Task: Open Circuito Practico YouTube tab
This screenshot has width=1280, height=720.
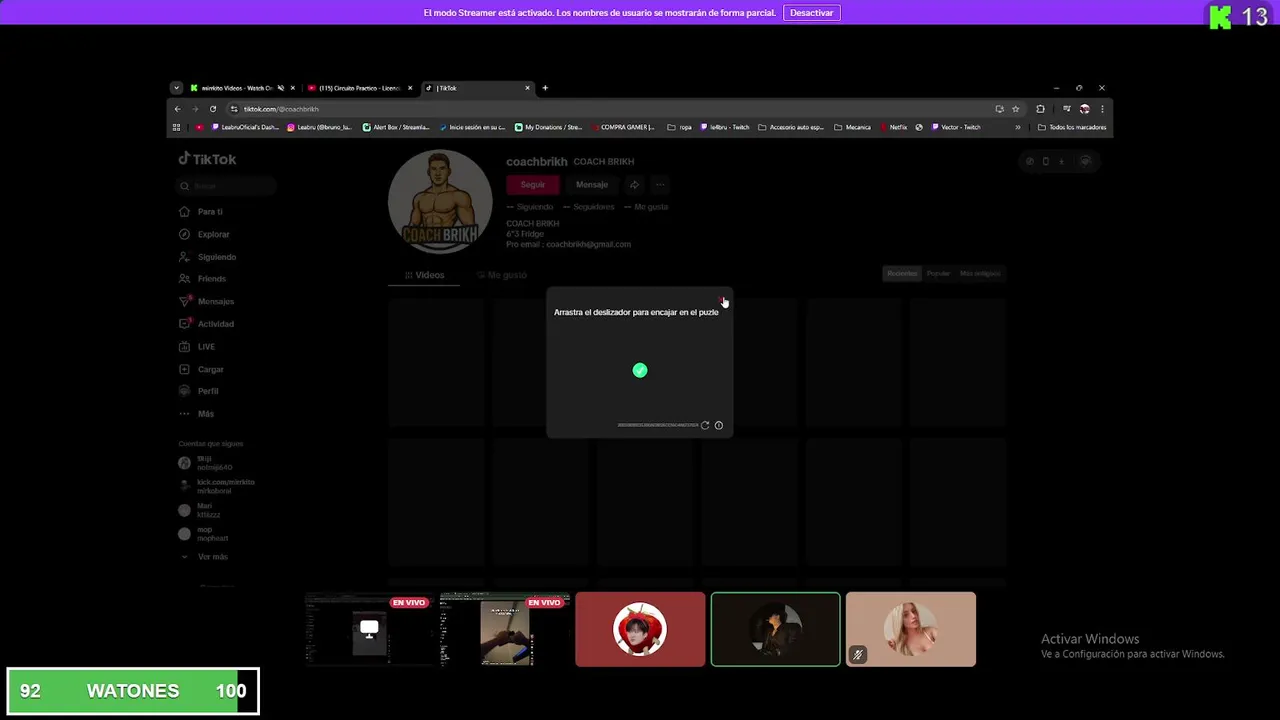Action: coord(360,88)
